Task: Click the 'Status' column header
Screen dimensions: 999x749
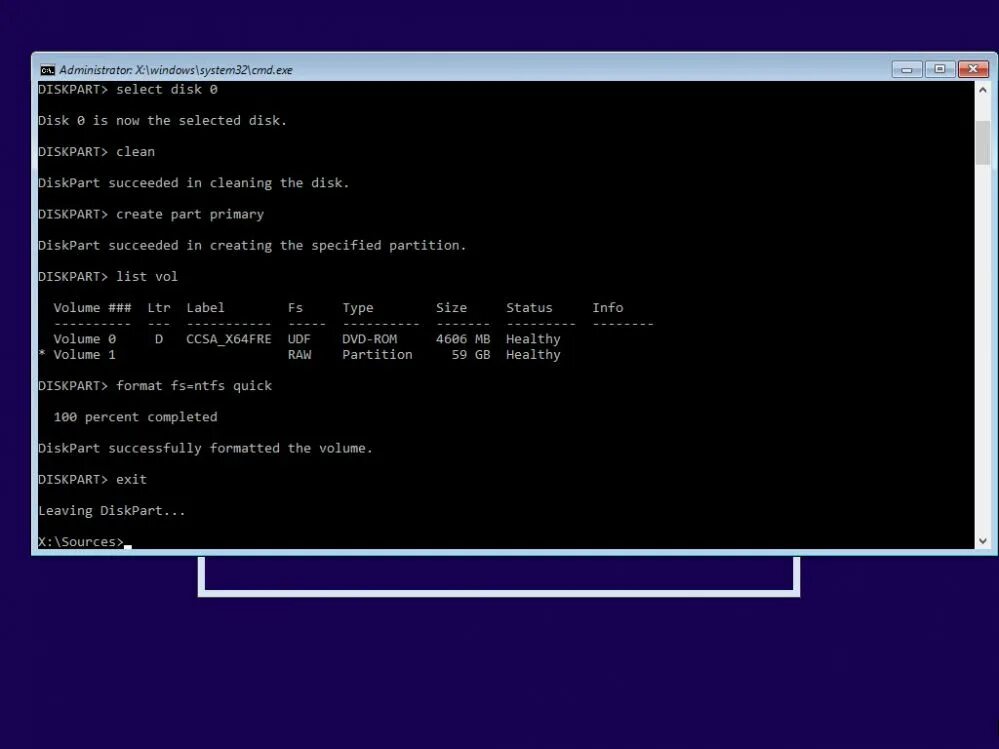Action: [x=529, y=308]
